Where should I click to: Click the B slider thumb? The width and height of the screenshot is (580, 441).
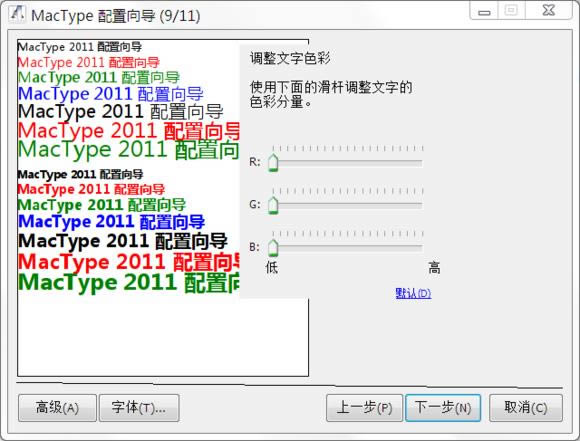tap(273, 248)
